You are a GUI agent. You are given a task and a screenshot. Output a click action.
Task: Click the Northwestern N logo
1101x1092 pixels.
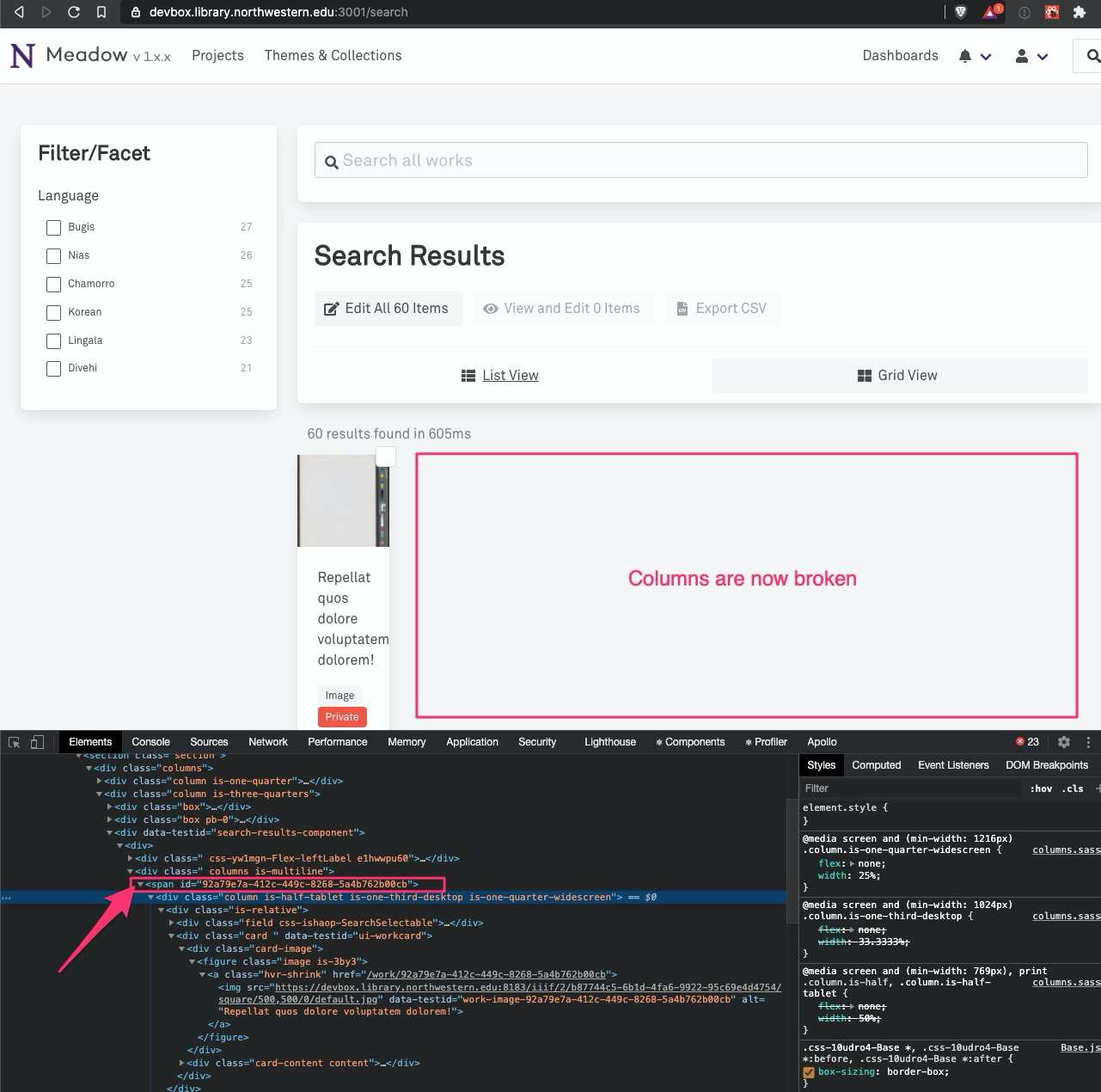[22, 55]
